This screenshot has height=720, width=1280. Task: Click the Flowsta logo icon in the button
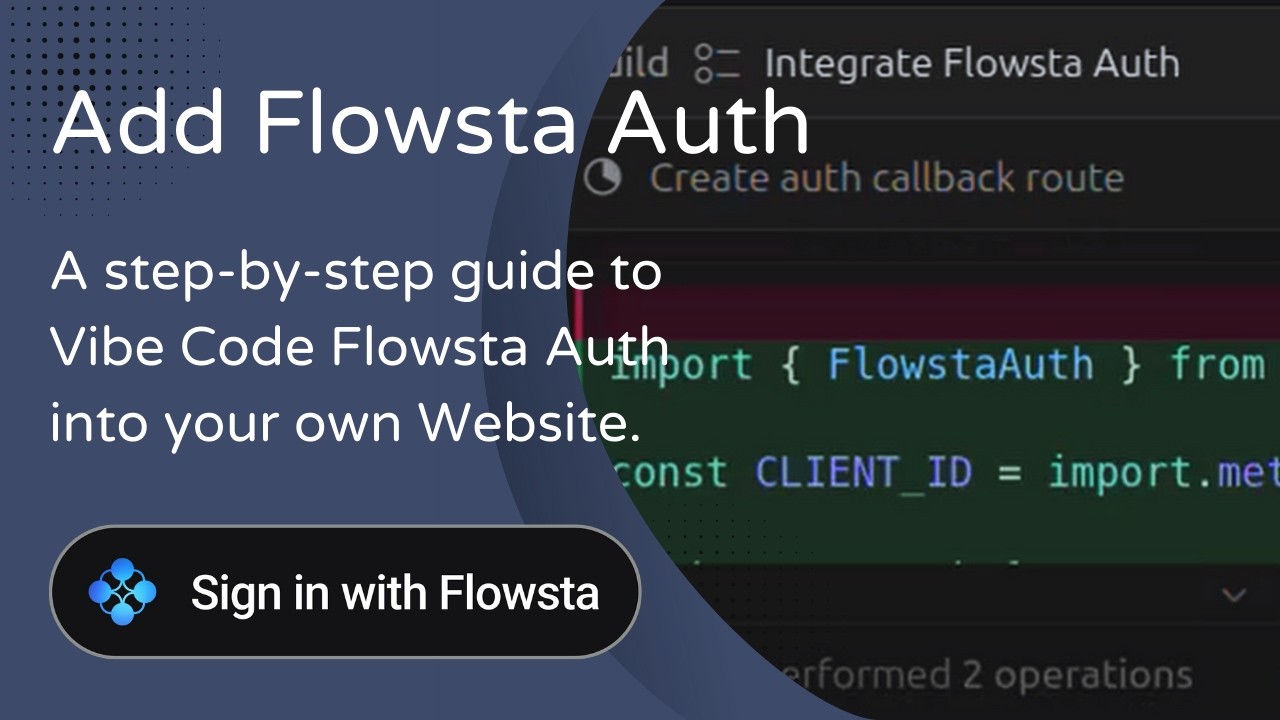coord(122,592)
